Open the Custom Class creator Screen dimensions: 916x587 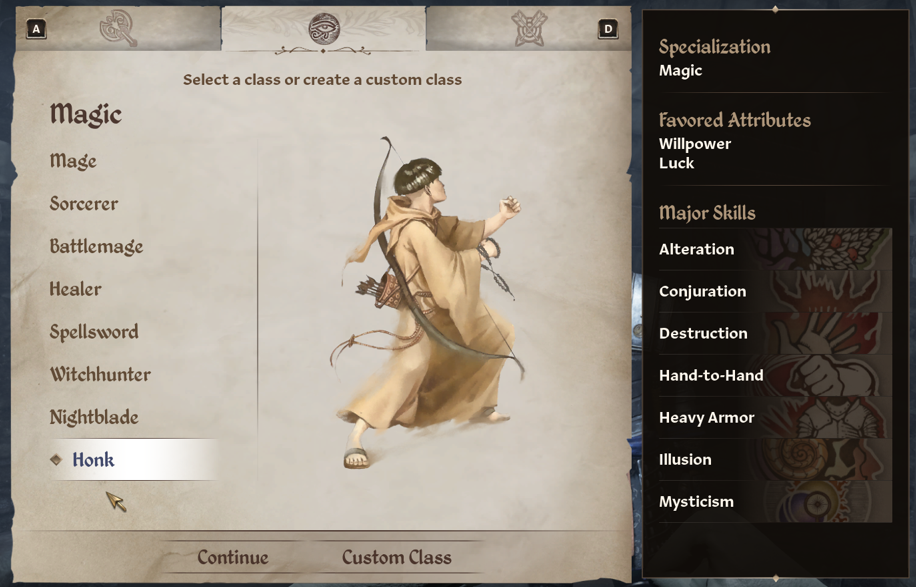point(397,557)
